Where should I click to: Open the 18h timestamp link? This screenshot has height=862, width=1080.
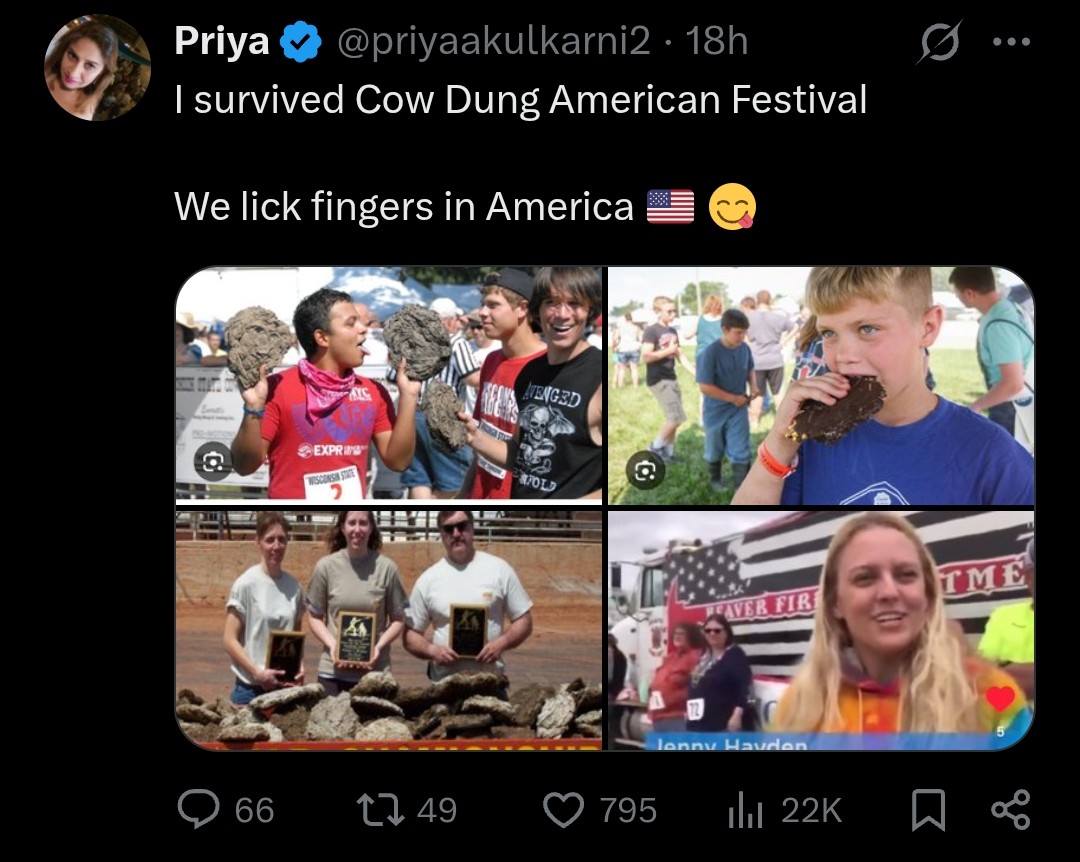point(716,41)
